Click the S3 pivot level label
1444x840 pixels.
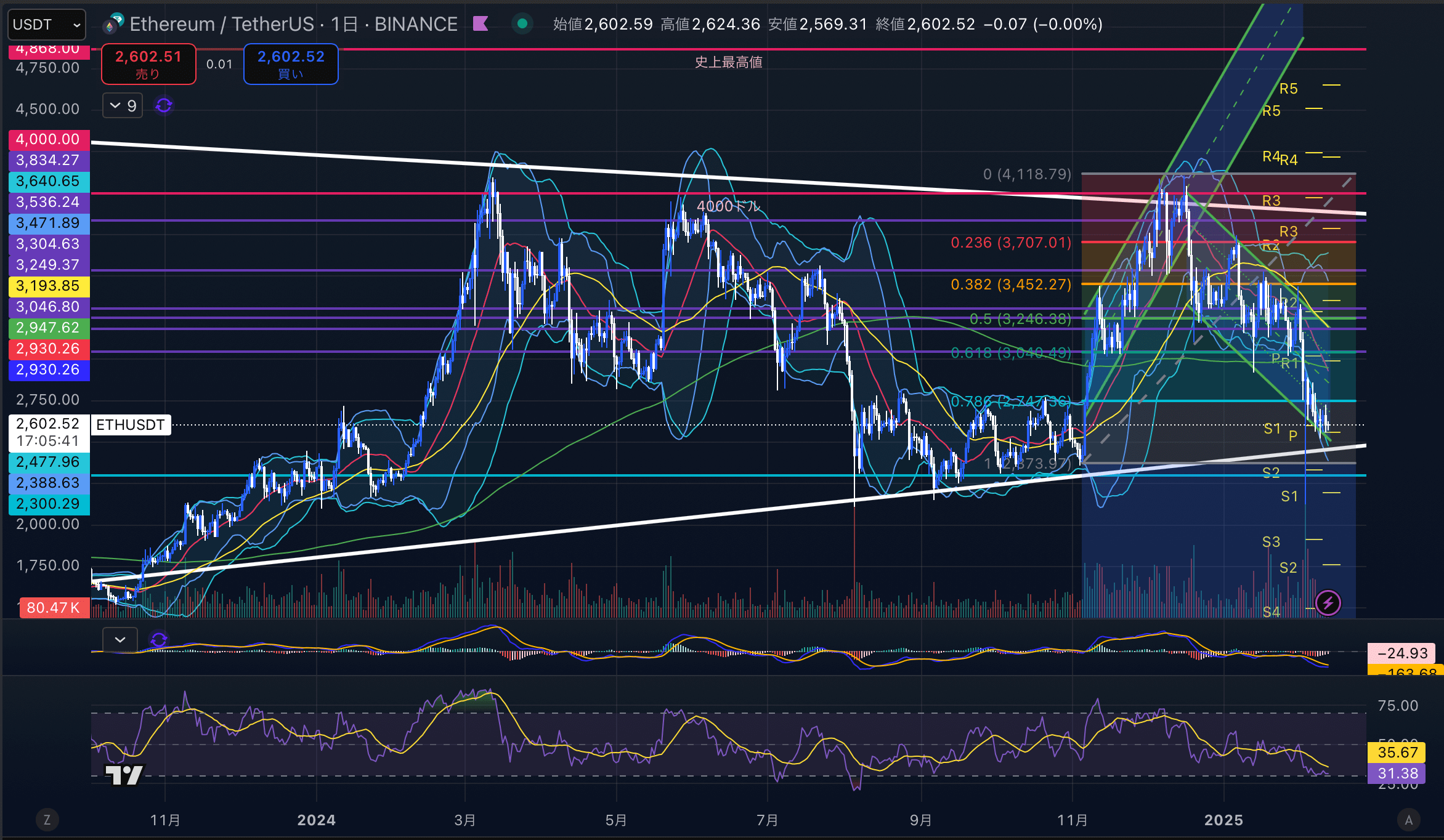click(x=1271, y=542)
